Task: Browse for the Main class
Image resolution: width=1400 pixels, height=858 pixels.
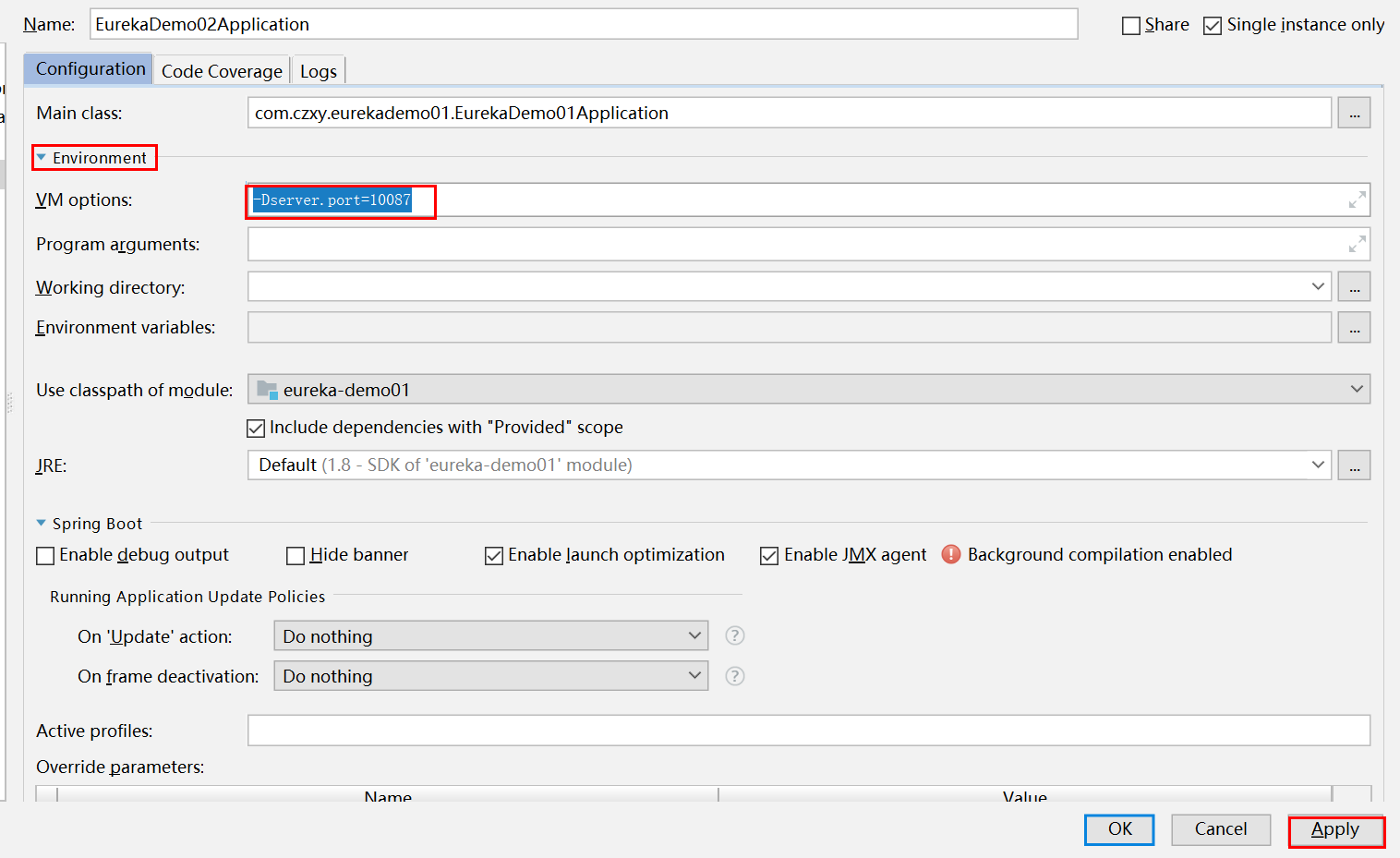Action: click(x=1354, y=113)
